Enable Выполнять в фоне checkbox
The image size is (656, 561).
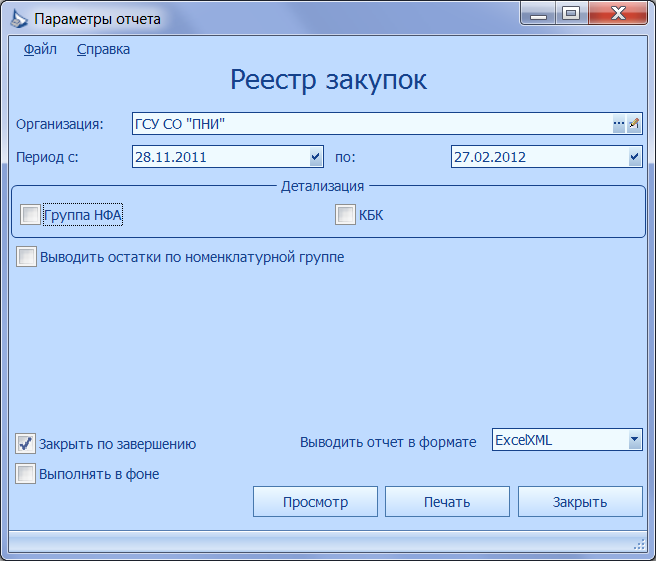(x=26, y=474)
